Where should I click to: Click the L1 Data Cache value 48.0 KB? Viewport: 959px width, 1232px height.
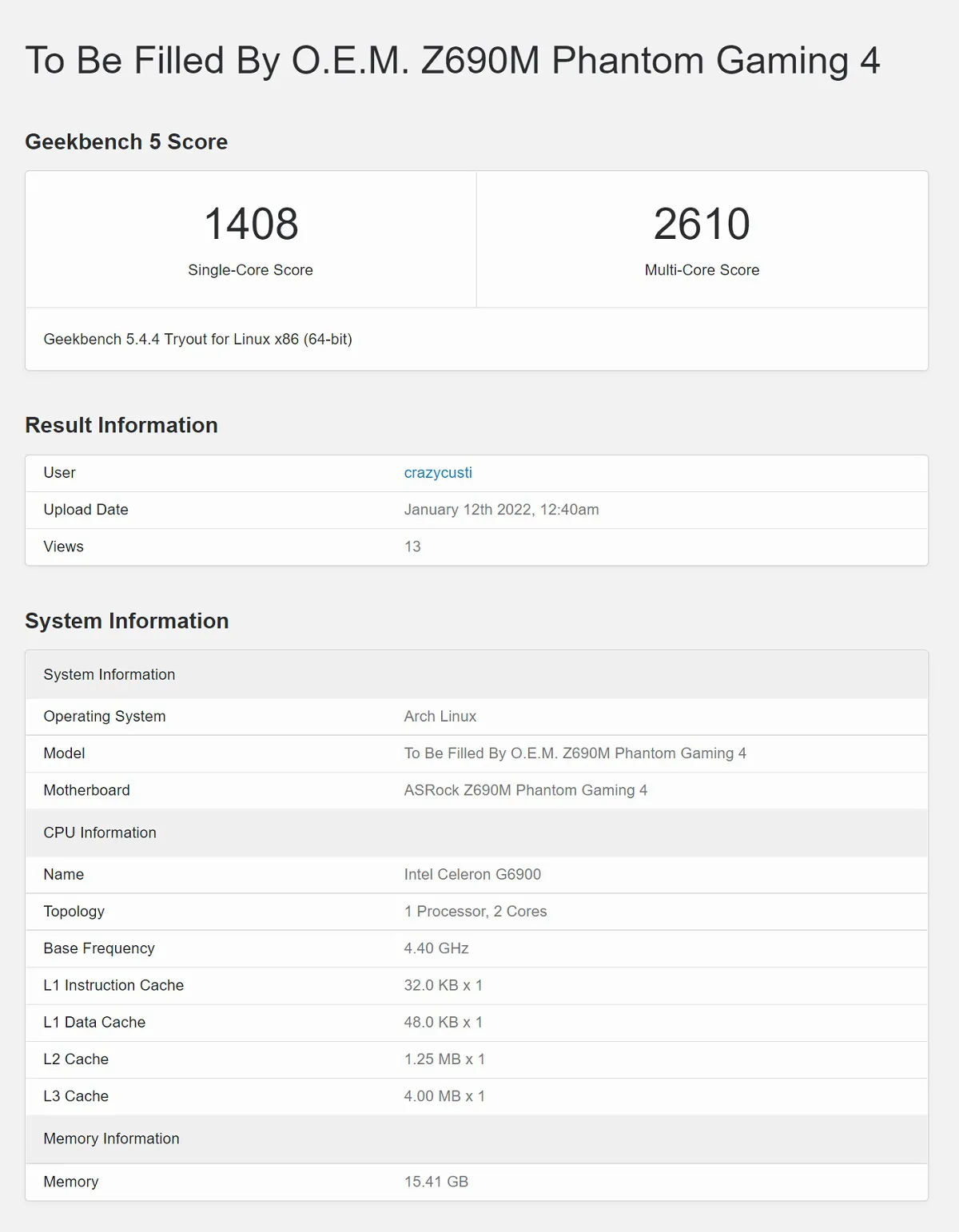[x=443, y=1023]
